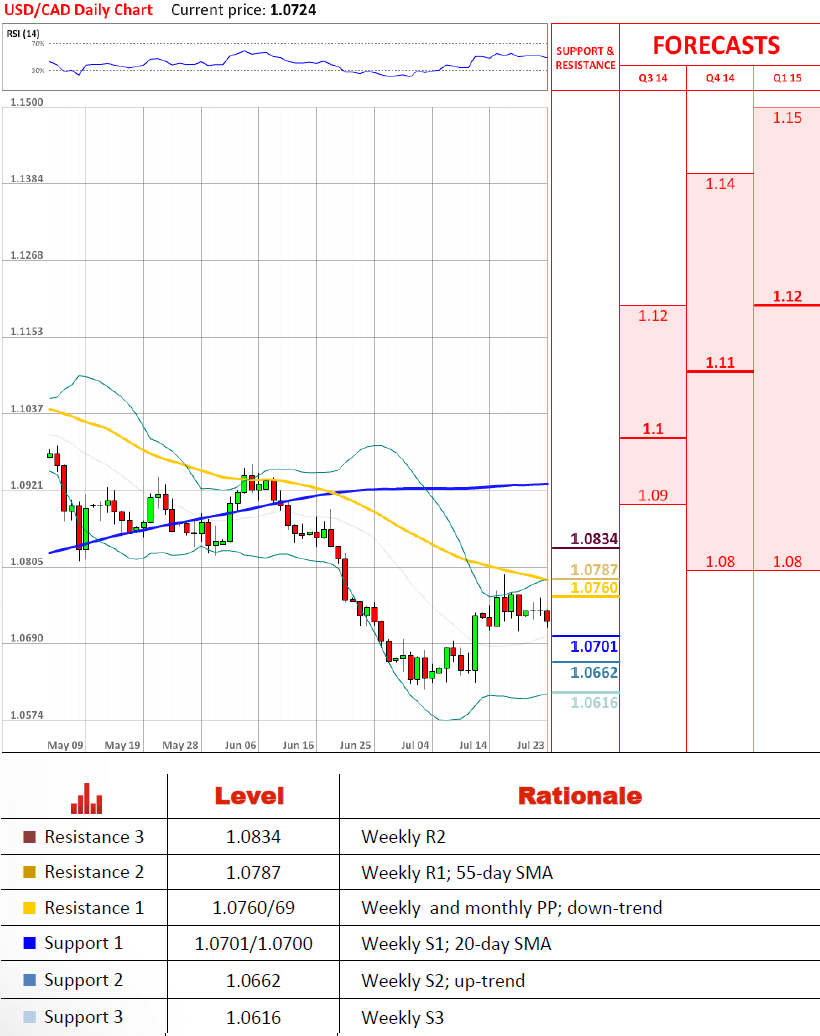Click the 1.0690 price axis label

pos(26,638)
